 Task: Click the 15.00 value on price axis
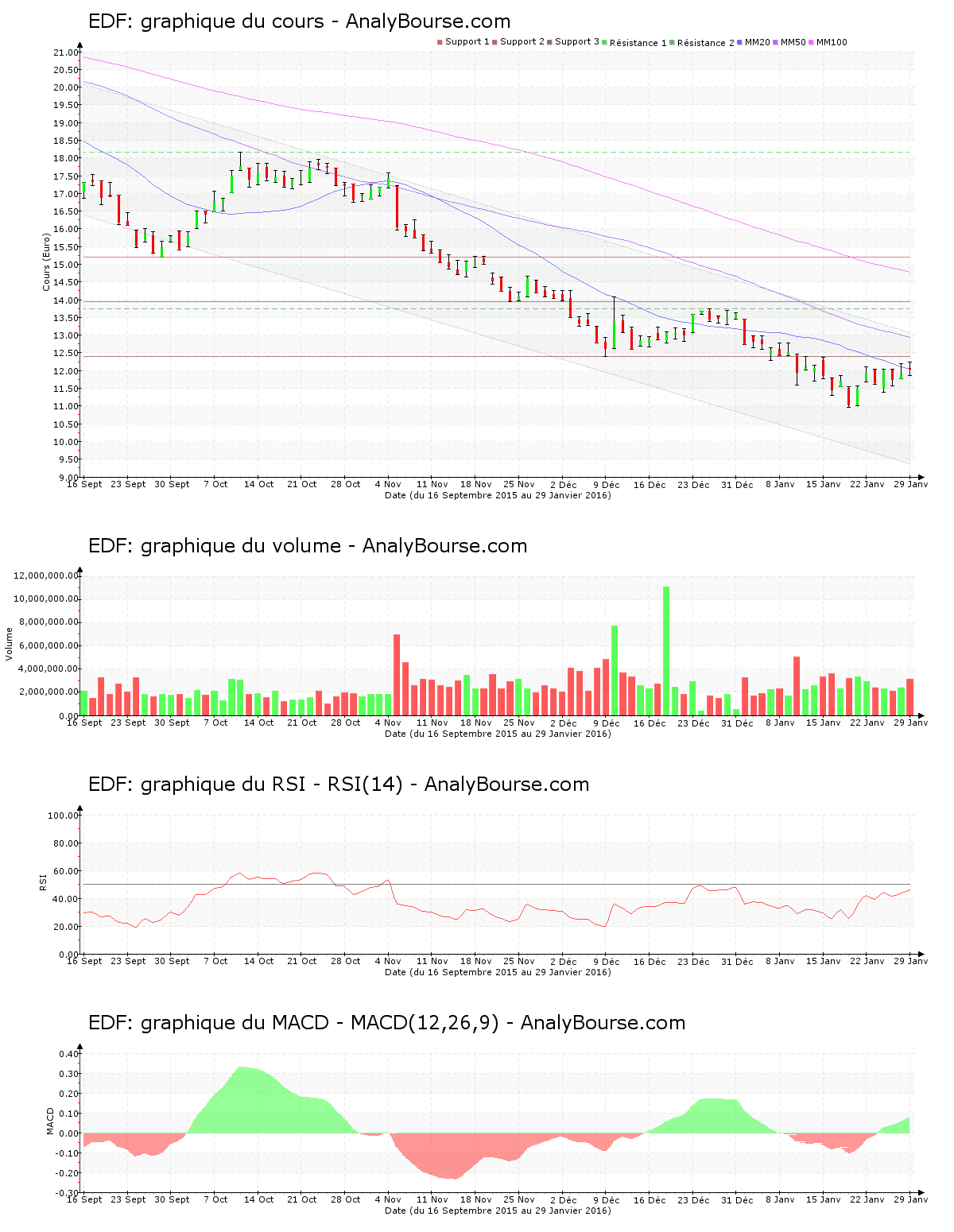66,265
